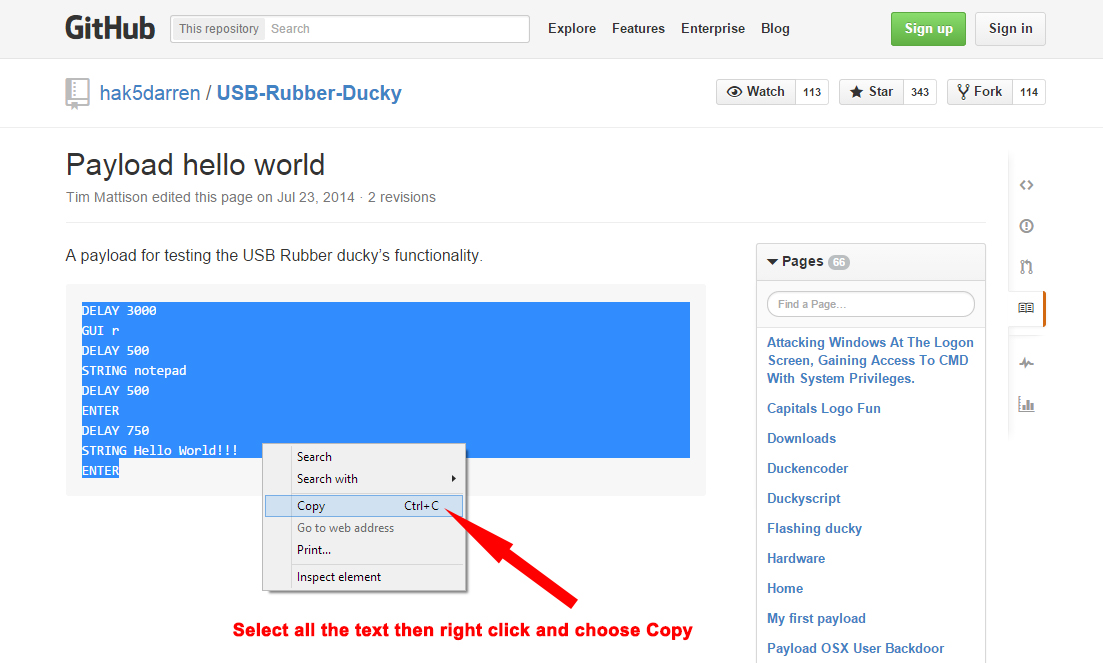Open Blog in the top navigation
The width and height of the screenshot is (1103, 663).
[x=775, y=29]
